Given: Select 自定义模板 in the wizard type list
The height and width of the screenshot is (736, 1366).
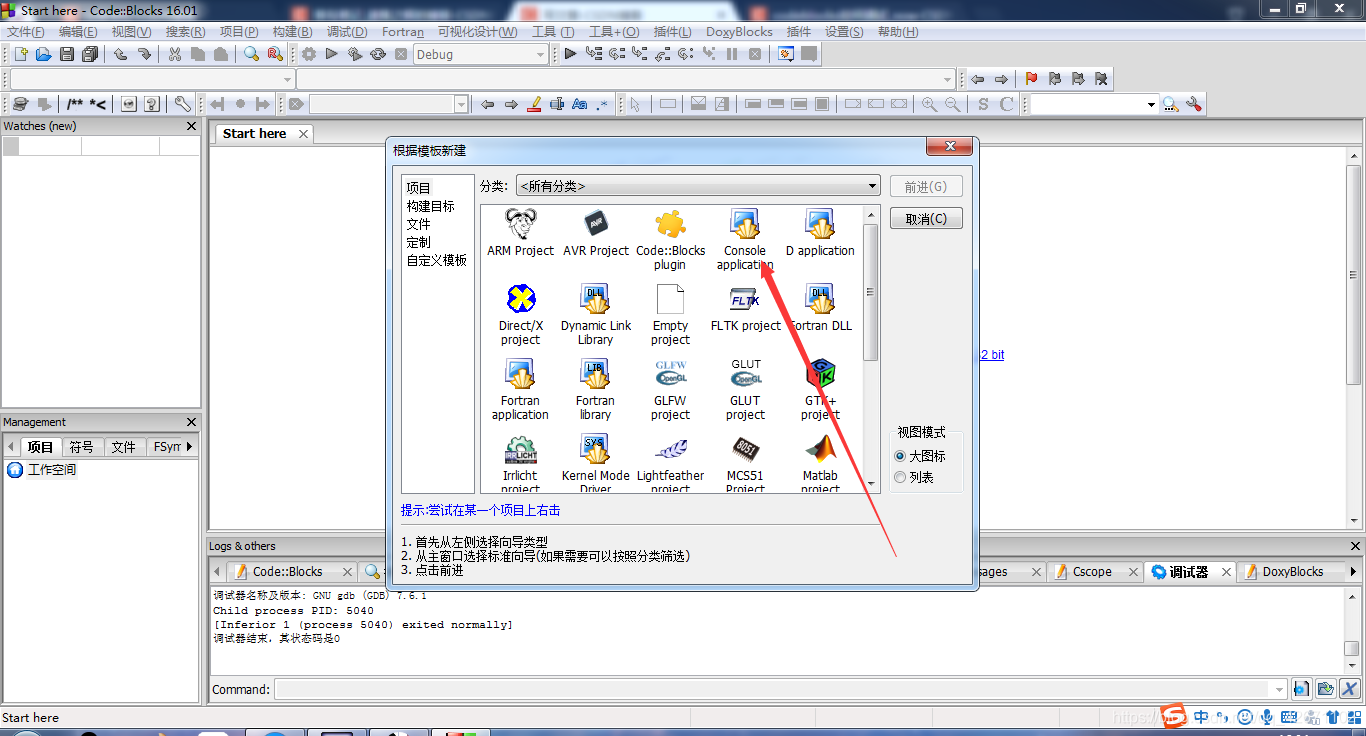Looking at the screenshot, I should click(x=437, y=260).
